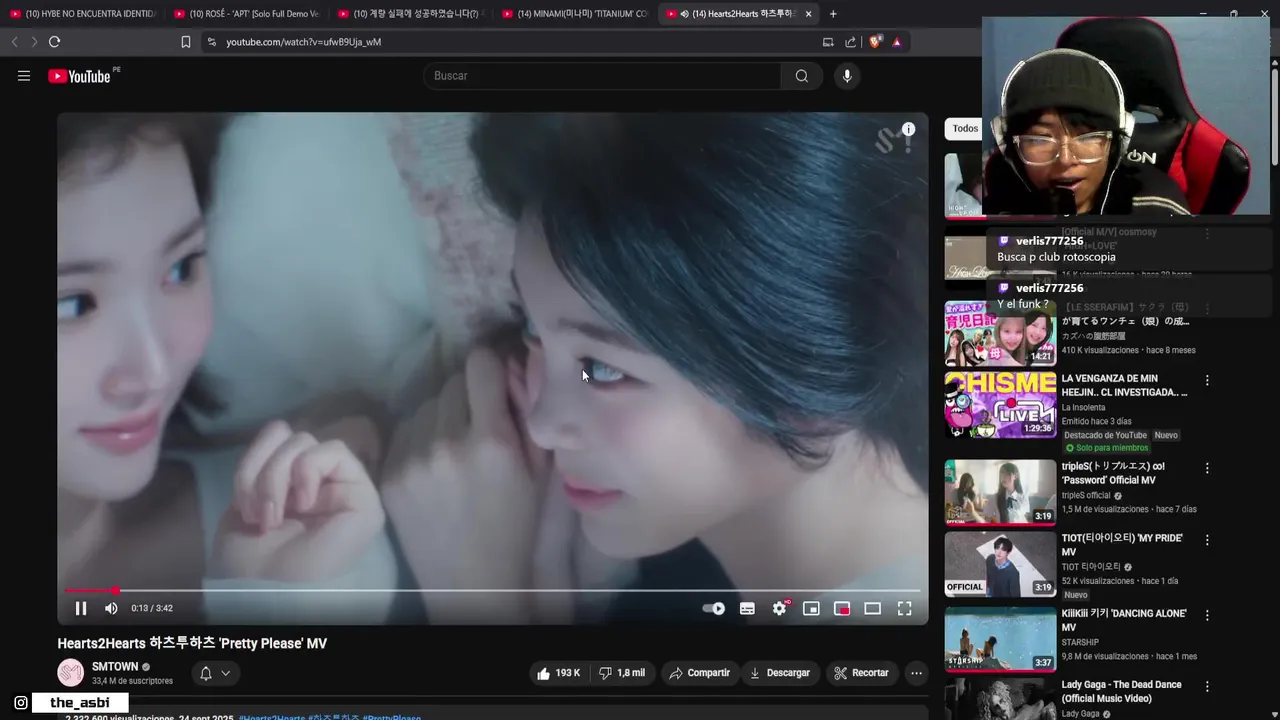Image resolution: width=1280 pixels, height=720 pixels.
Task: Click the 0:13 / 3:42 time display
Action: pyautogui.click(x=152, y=608)
